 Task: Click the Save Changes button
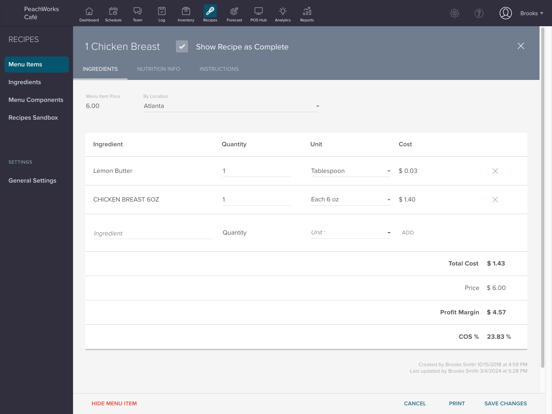[x=506, y=403]
